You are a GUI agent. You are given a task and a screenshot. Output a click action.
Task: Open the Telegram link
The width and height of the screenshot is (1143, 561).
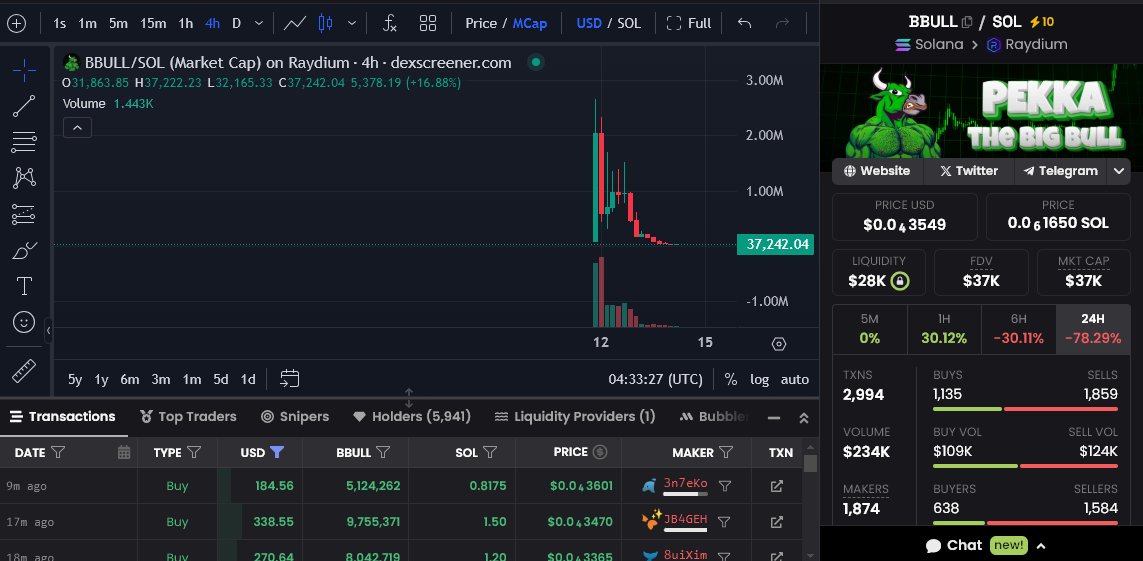1061,171
